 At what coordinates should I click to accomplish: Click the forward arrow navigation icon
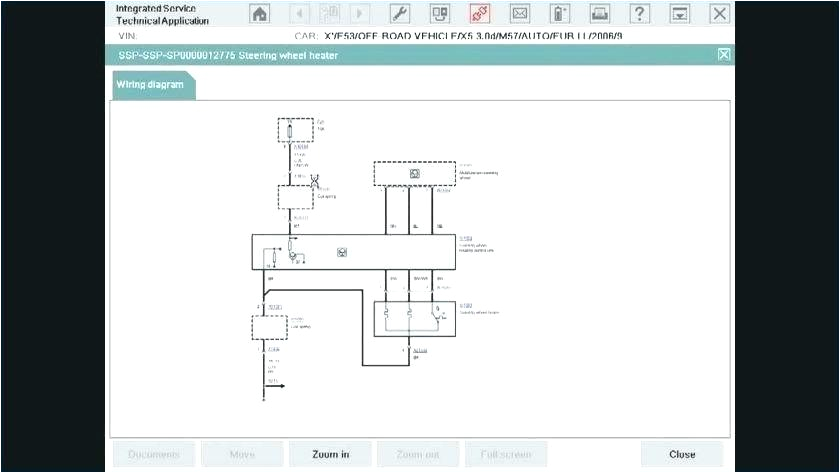click(358, 13)
